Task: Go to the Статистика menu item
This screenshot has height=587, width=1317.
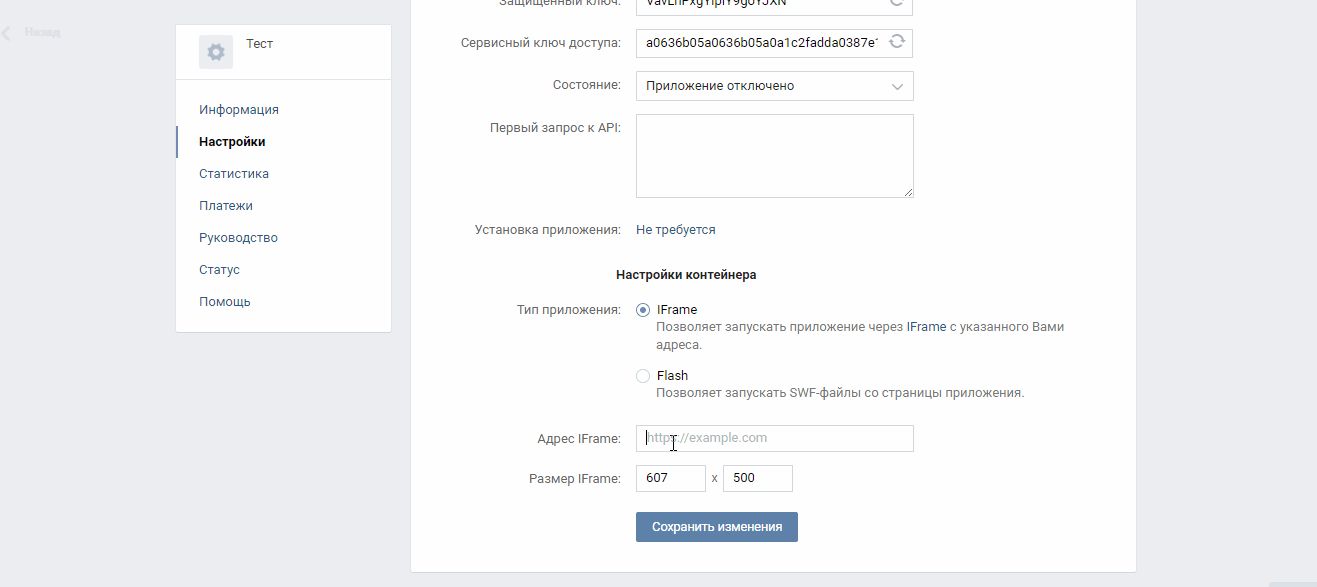Action: coord(234,174)
